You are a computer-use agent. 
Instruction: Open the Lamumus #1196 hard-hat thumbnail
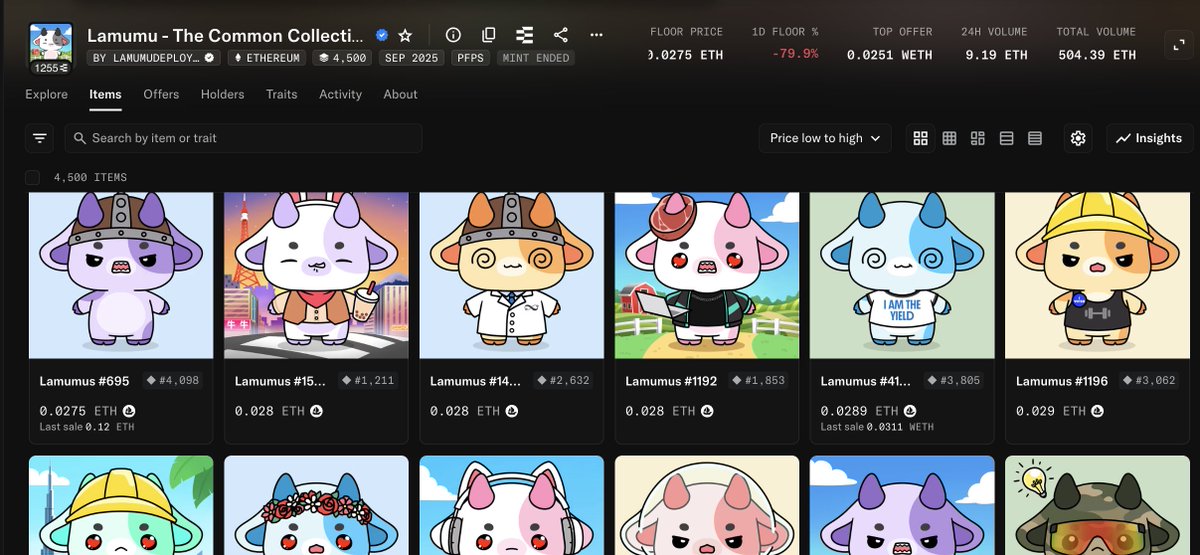point(1098,275)
